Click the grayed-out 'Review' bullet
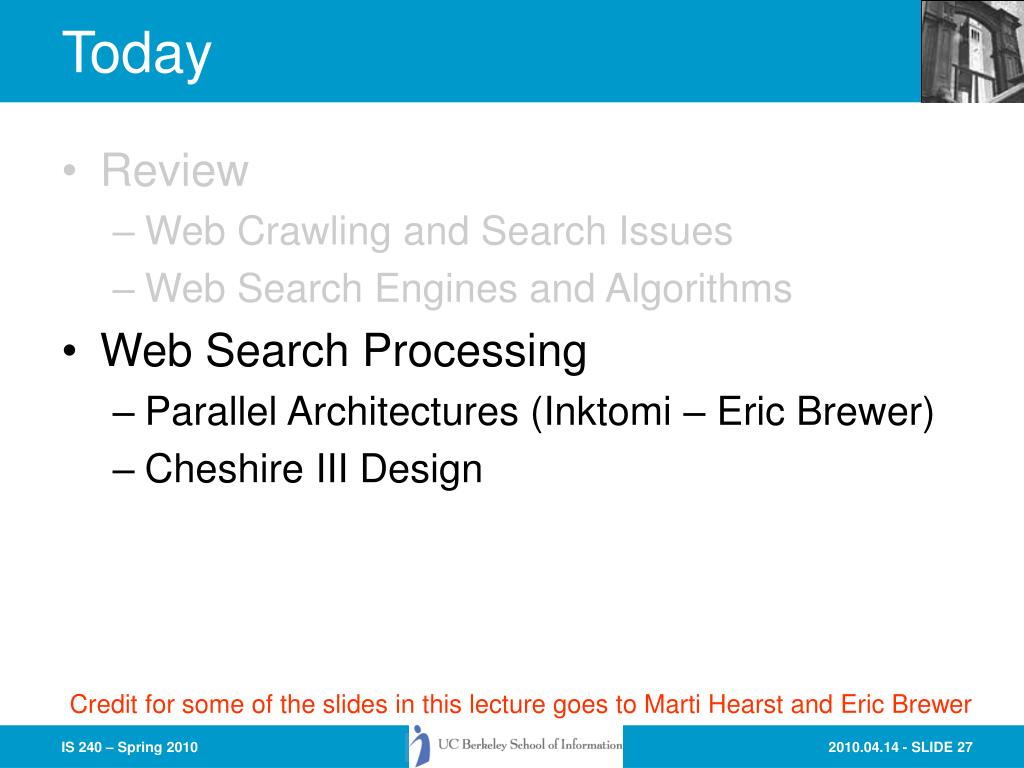 (174, 170)
